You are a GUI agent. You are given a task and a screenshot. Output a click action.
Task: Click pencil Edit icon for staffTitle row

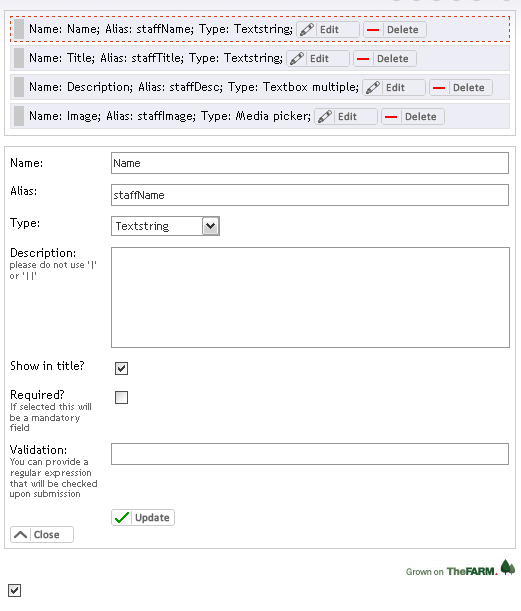pos(297,58)
